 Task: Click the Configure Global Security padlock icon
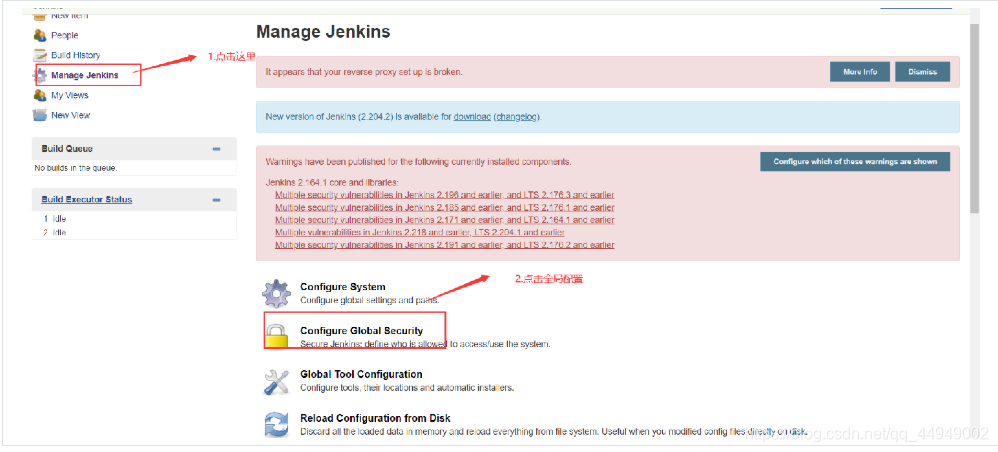[277, 336]
